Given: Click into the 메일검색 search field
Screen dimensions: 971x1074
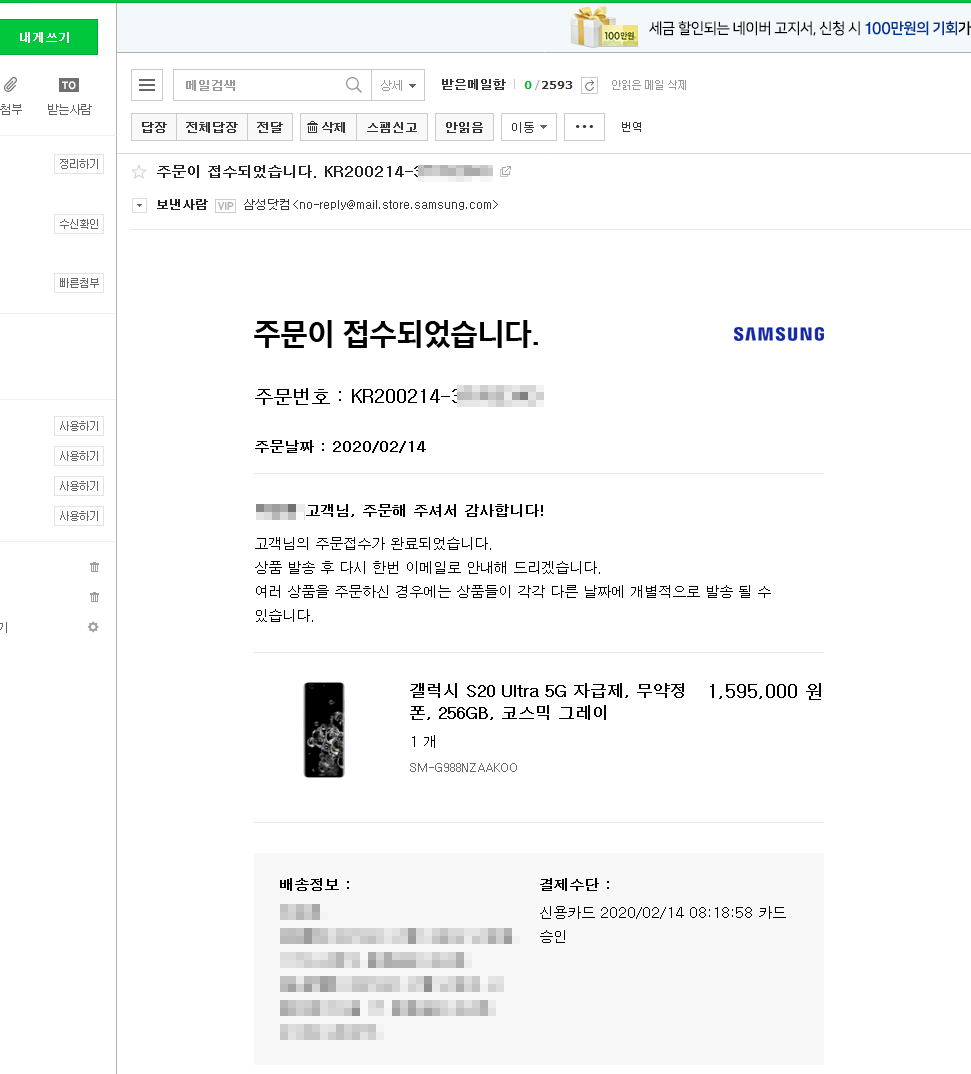Looking at the screenshot, I should click(x=260, y=85).
